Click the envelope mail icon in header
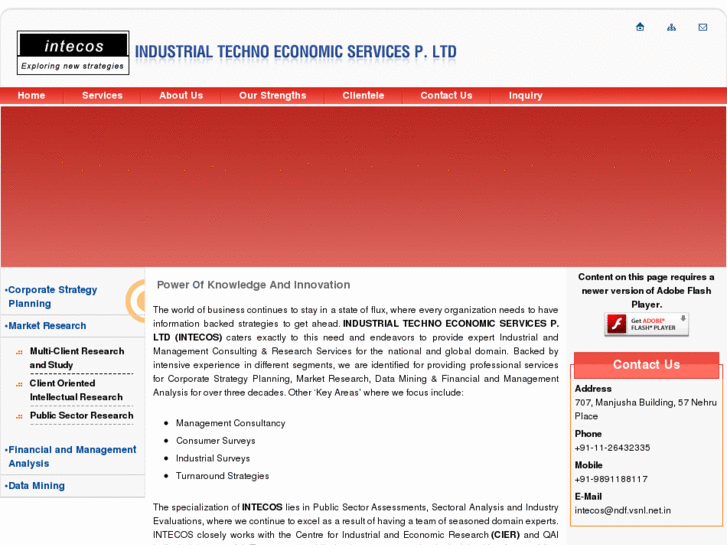This screenshot has width=727, height=545. click(703, 27)
